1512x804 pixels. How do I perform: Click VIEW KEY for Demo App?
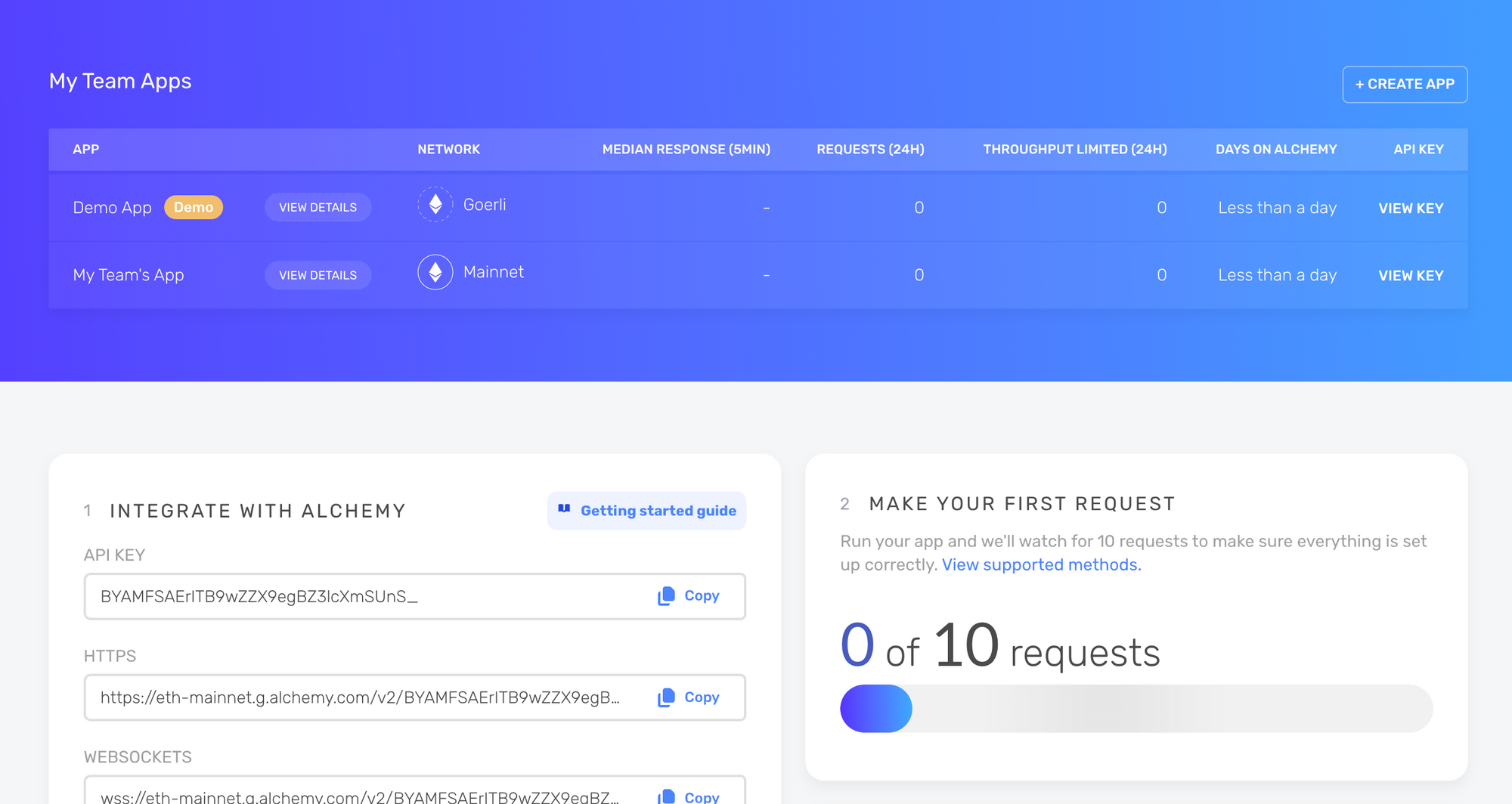(1411, 209)
